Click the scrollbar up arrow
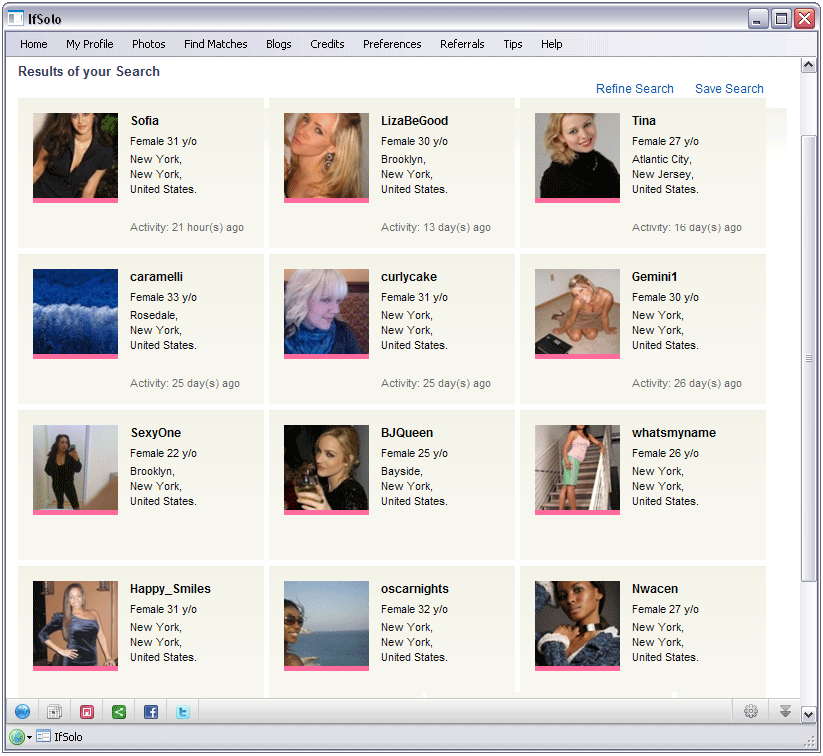Viewport: 823px width, 756px height. 808,65
